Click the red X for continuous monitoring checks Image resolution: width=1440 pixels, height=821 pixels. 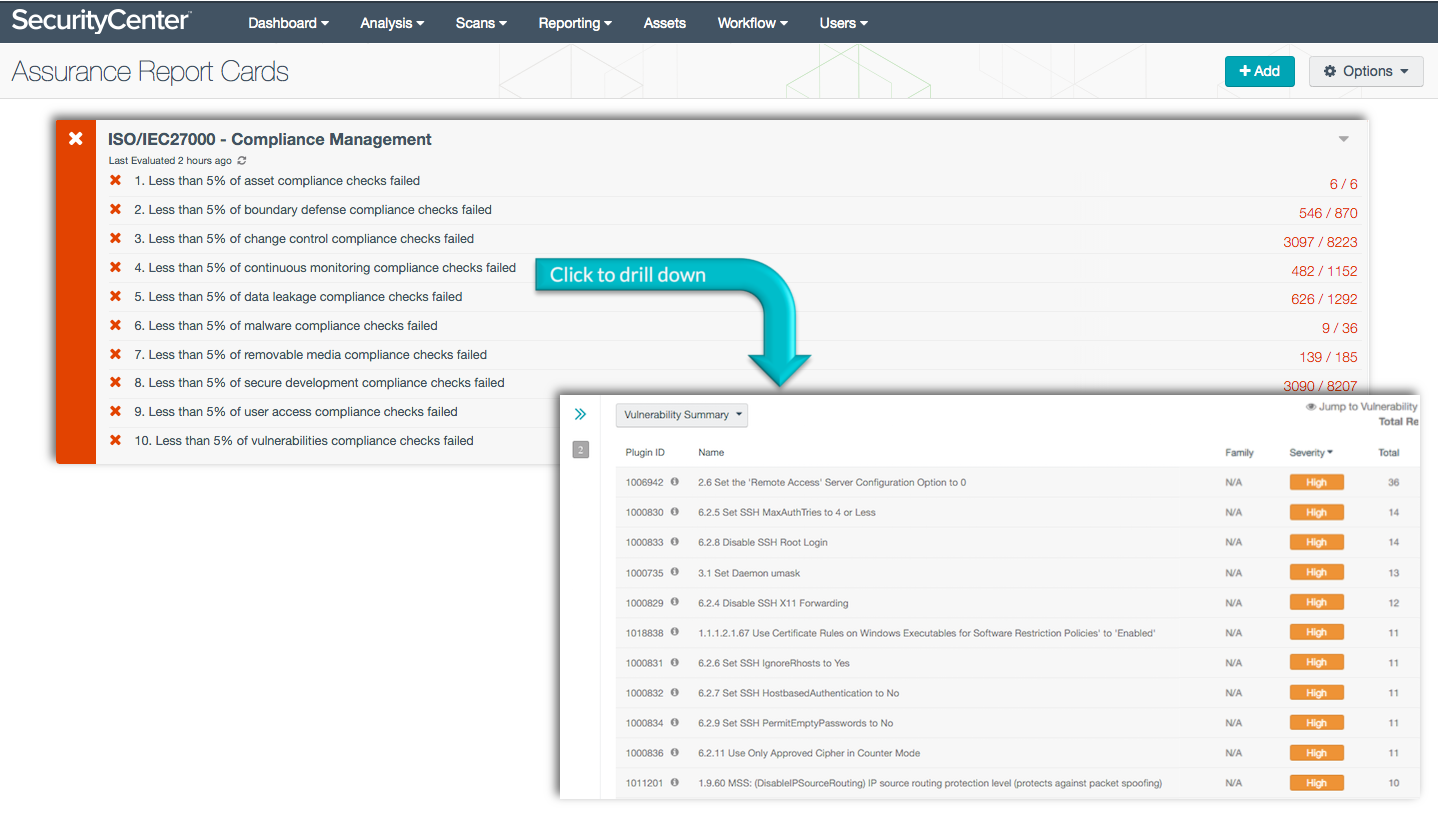pos(115,268)
